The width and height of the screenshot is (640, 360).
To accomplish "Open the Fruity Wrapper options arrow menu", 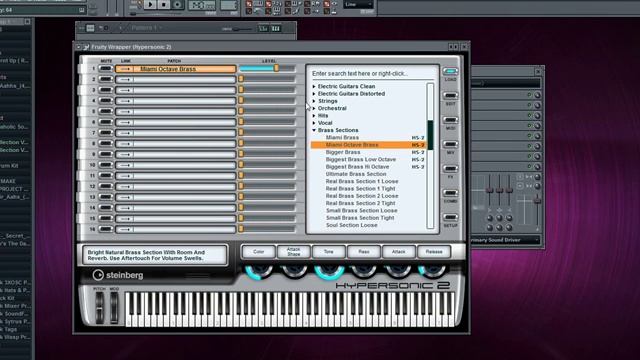I will pos(78,47).
